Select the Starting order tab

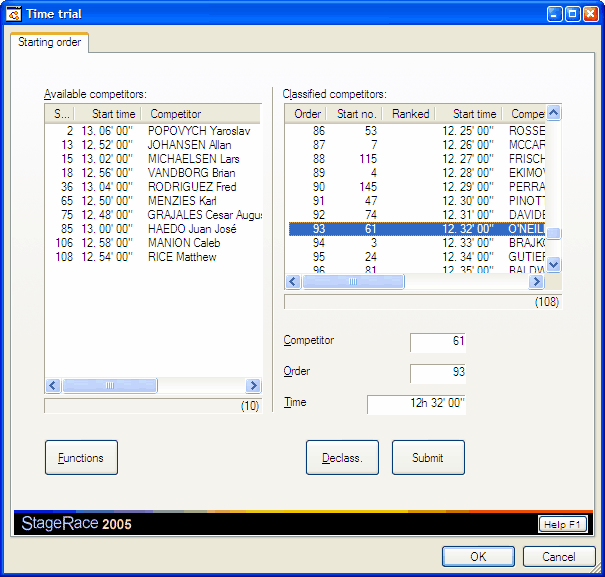pyautogui.click(x=49, y=42)
